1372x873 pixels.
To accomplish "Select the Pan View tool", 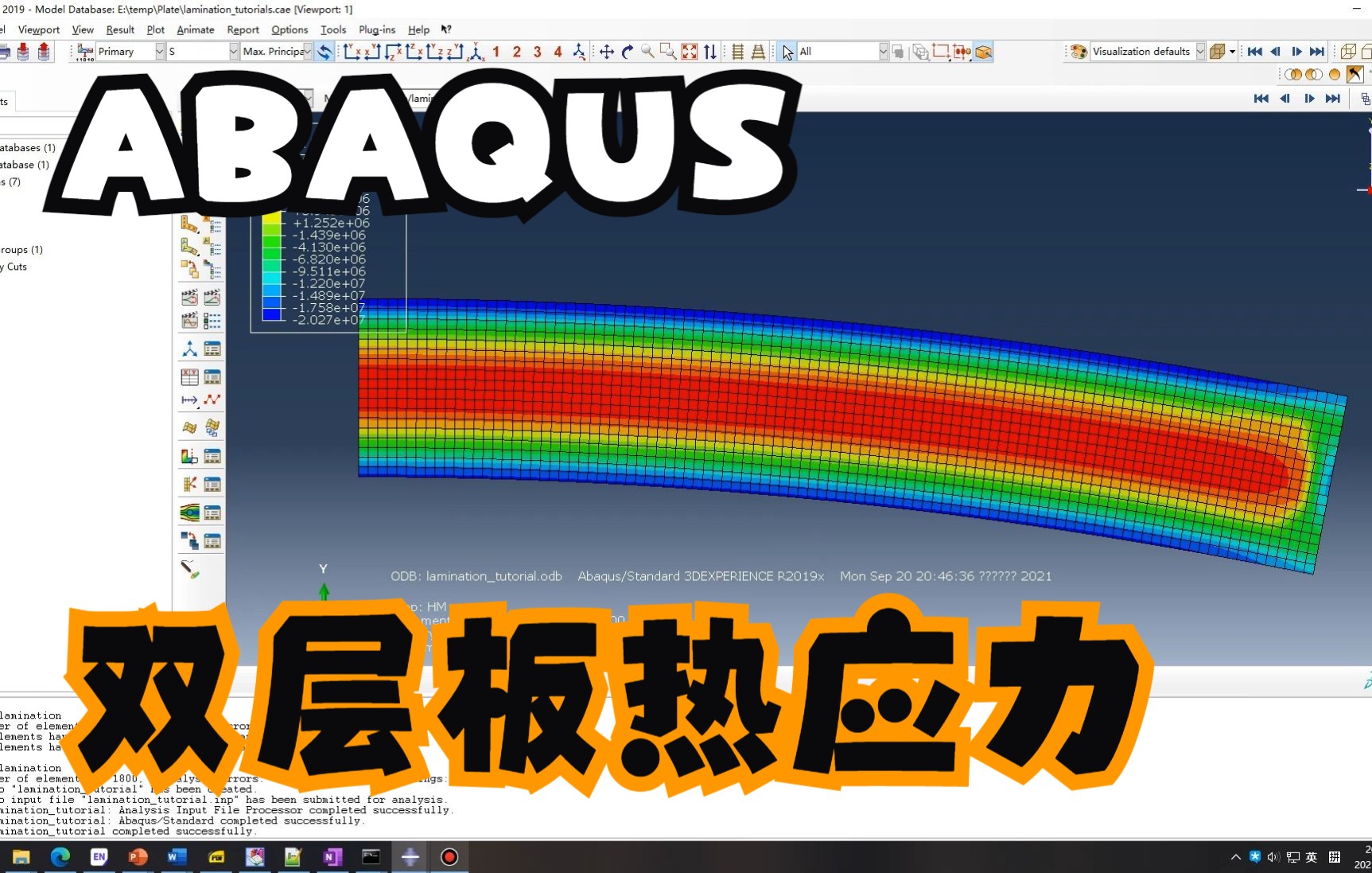I will pos(607,52).
